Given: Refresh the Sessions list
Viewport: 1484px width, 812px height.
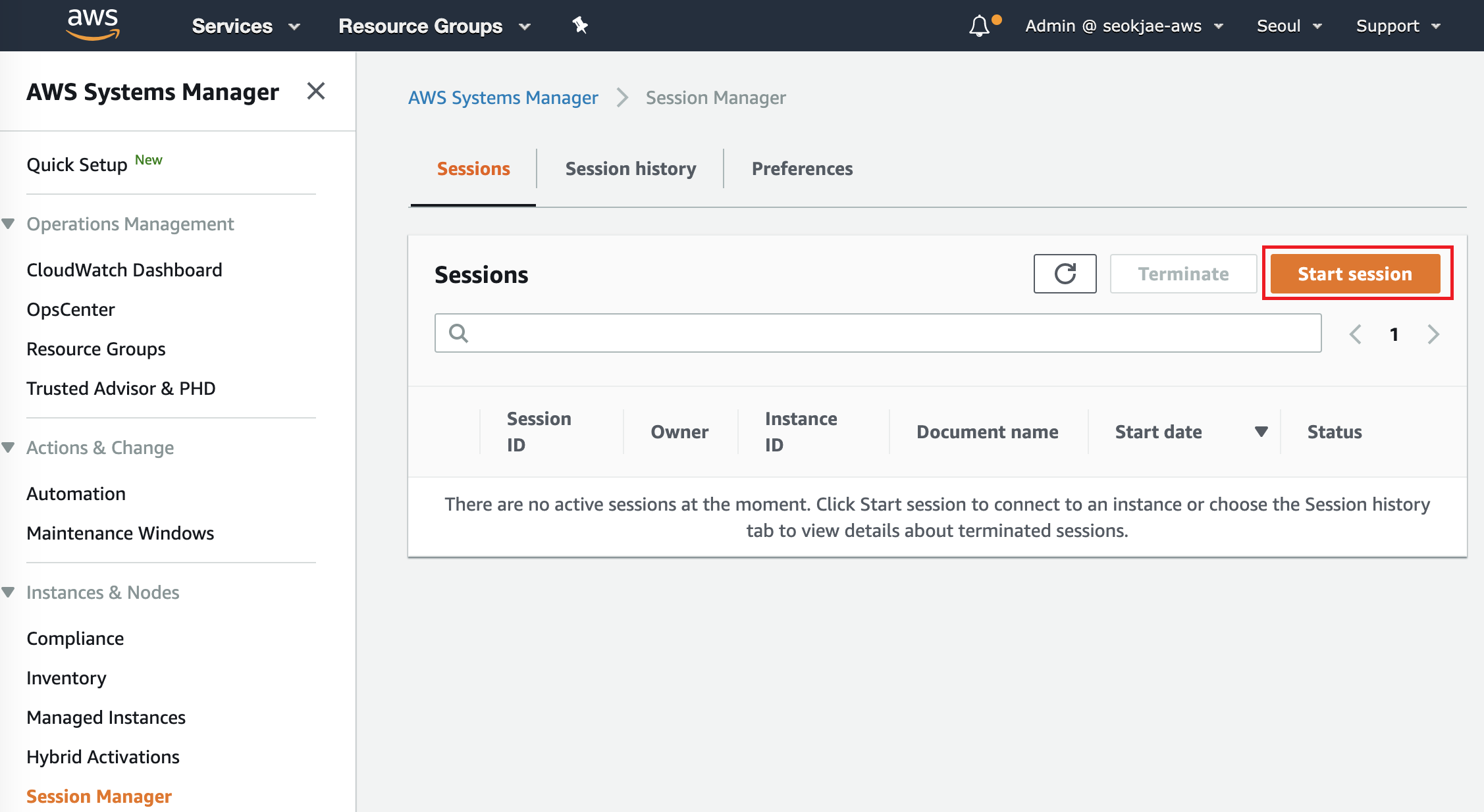Looking at the screenshot, I should 1065,274.
